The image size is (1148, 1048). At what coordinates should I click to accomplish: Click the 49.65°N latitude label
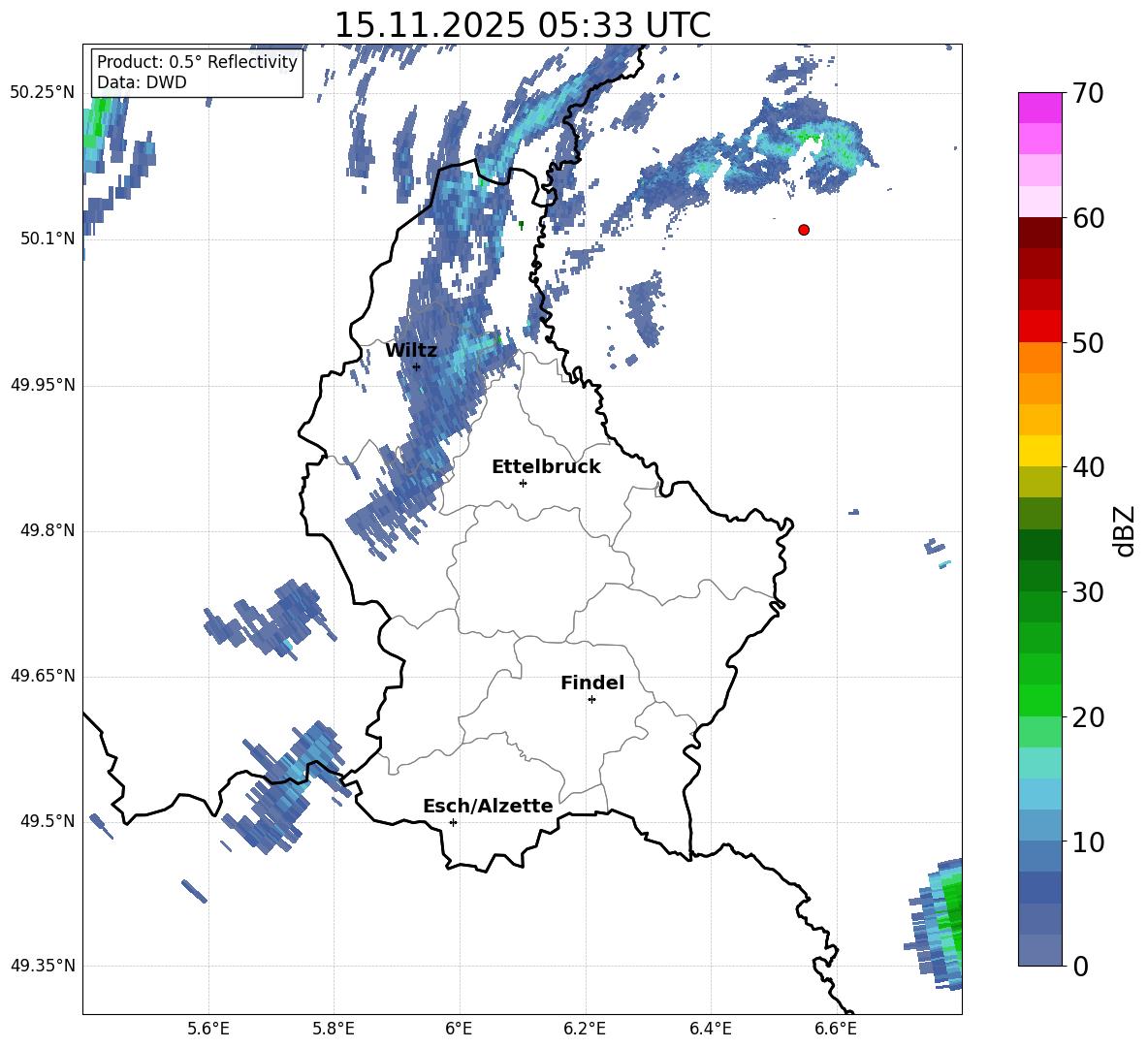[x=43, y=676]
